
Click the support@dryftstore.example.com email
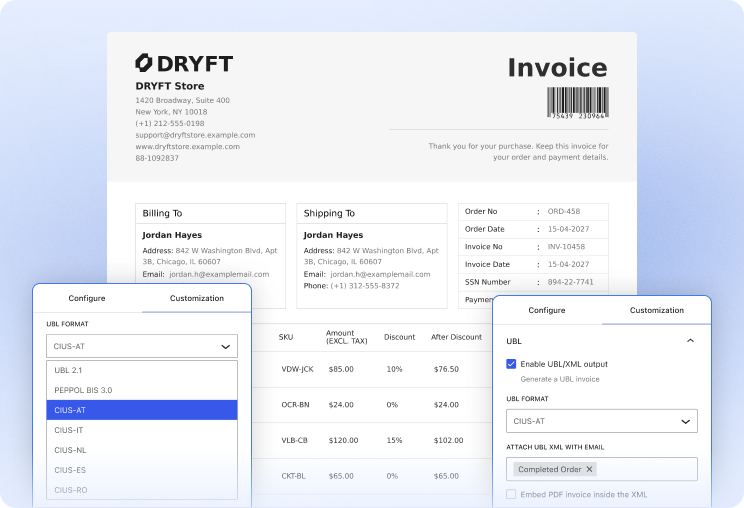[195, 135]
